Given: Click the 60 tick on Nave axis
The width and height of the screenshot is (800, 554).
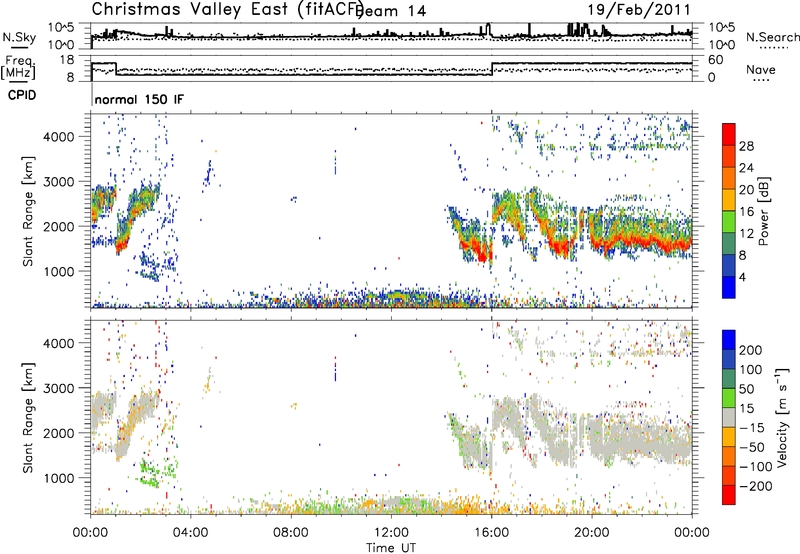Looking at the screenshot, I should (716, 60).
